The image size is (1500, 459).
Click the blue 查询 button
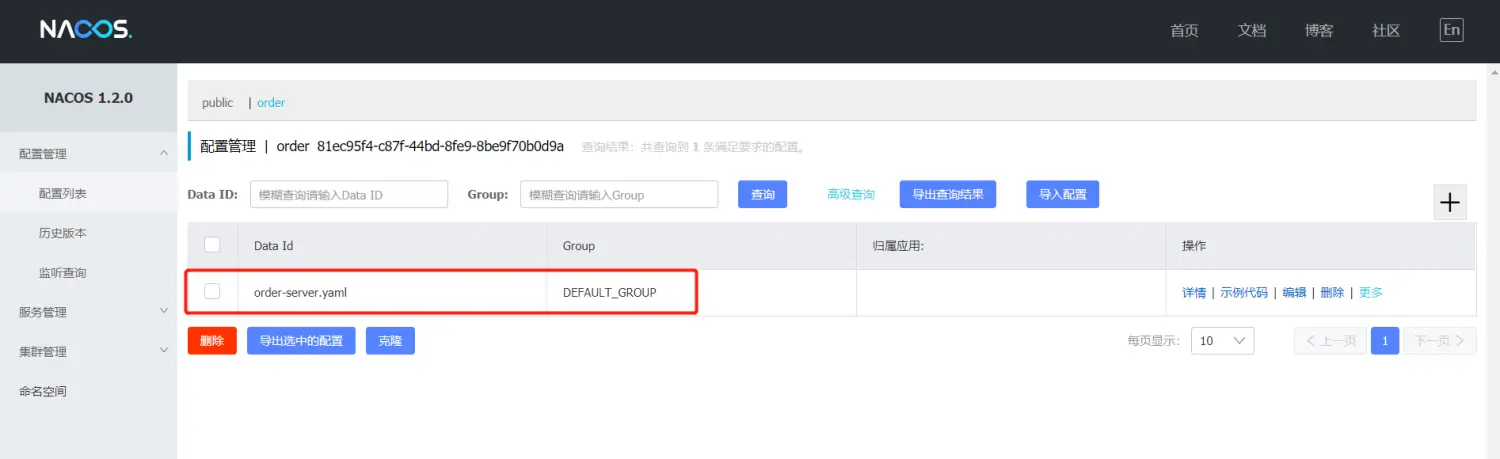click(762, 194)
